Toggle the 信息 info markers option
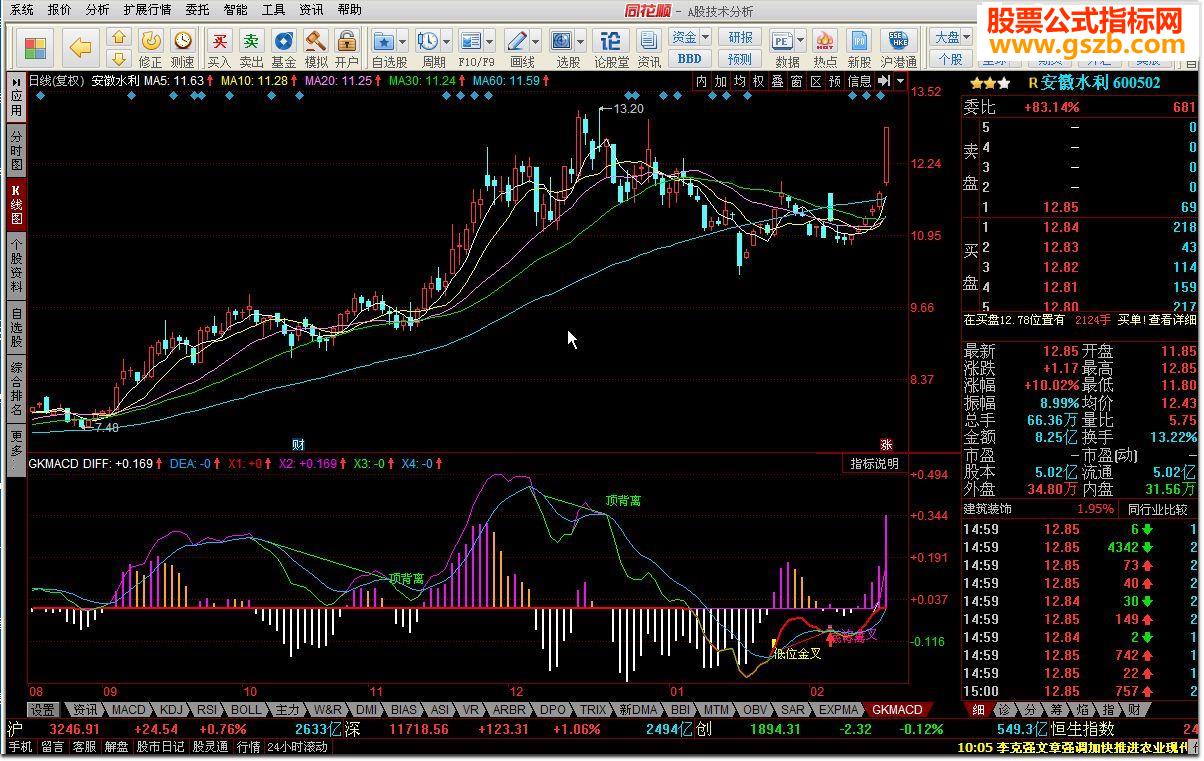This screenshot has width=1204, height=761. coord(859,81)
